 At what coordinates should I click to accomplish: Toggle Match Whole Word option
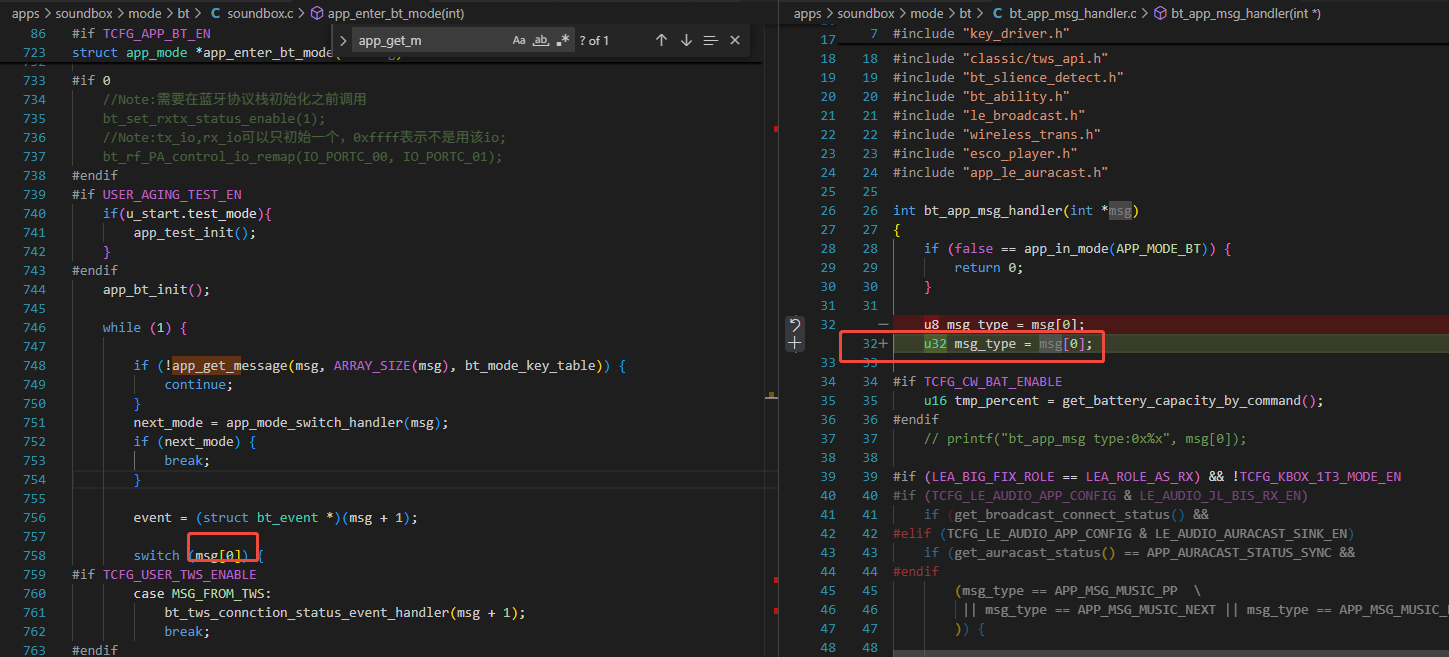click(x=541, y=40)
